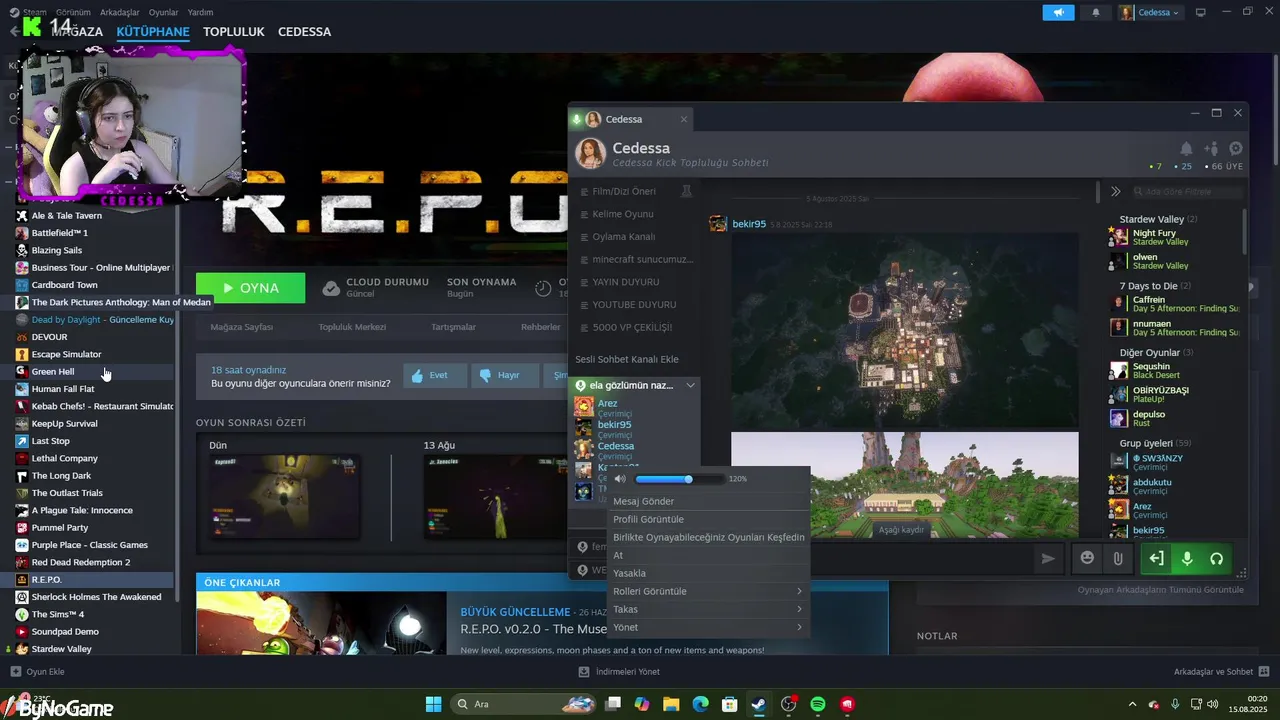Click the downloads icon beside İndirmeleri Yönet
This screenshot has height=720, width=1280.
584,672
